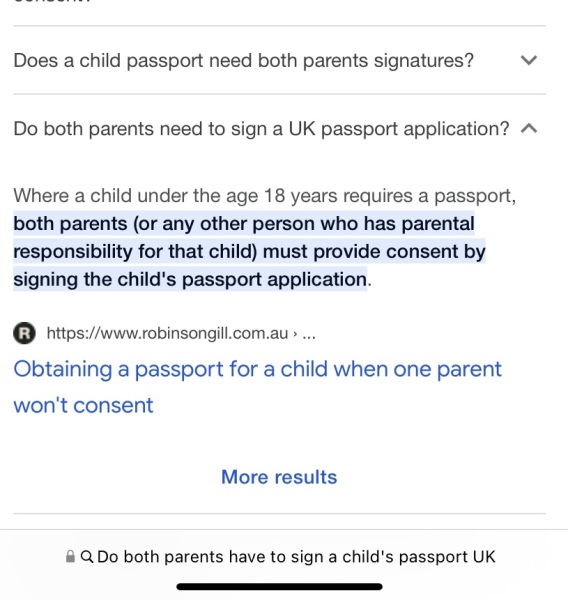Tap 'signing the child's passport application' highlighted line

[190, 279]
